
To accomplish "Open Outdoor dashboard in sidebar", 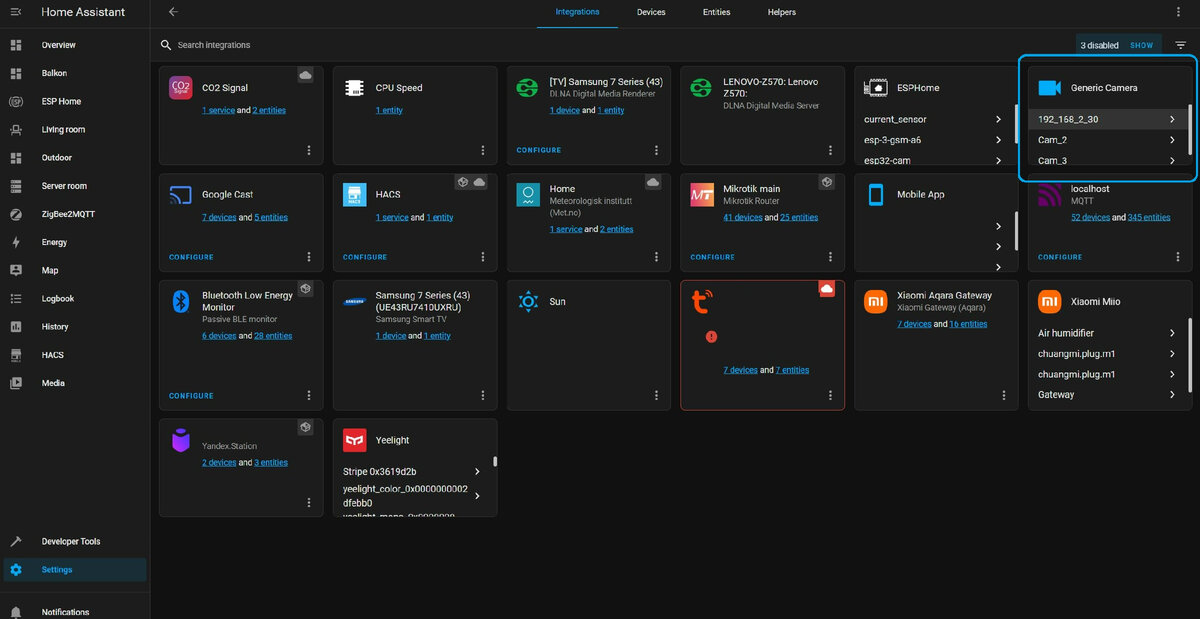I will pyautogui.click(x=75, y=157).
